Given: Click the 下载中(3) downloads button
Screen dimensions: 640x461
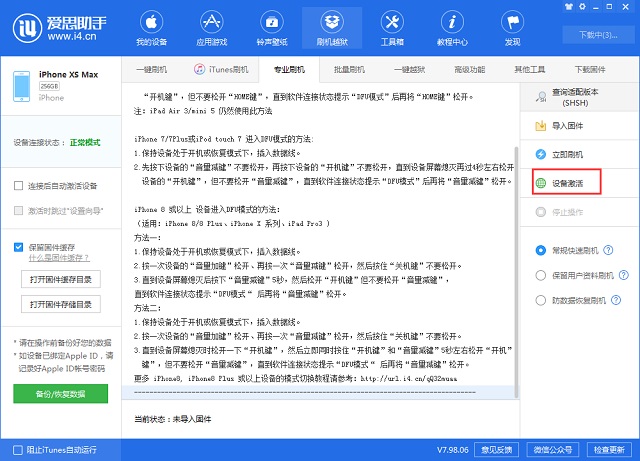Looking at the screenshot, I should click(x=598, y=35).
